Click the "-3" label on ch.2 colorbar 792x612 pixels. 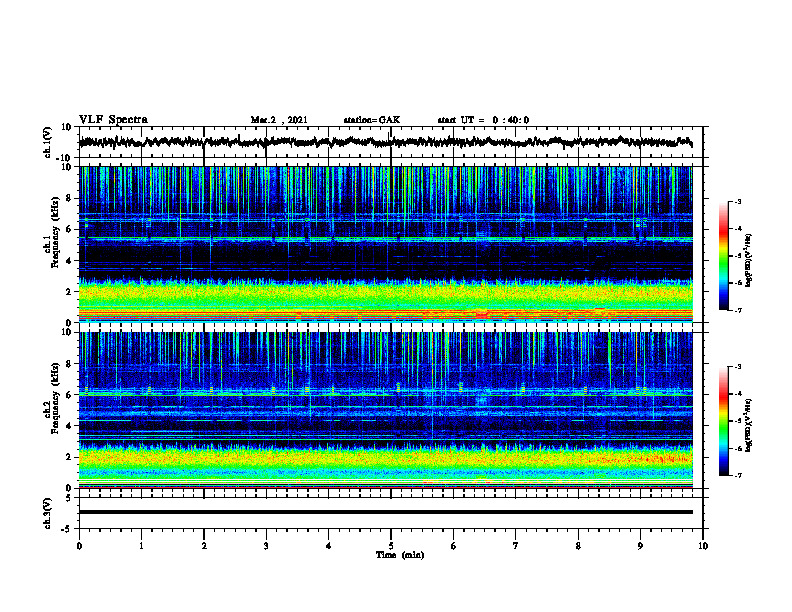pyautogui.click(x=738, y=367)
